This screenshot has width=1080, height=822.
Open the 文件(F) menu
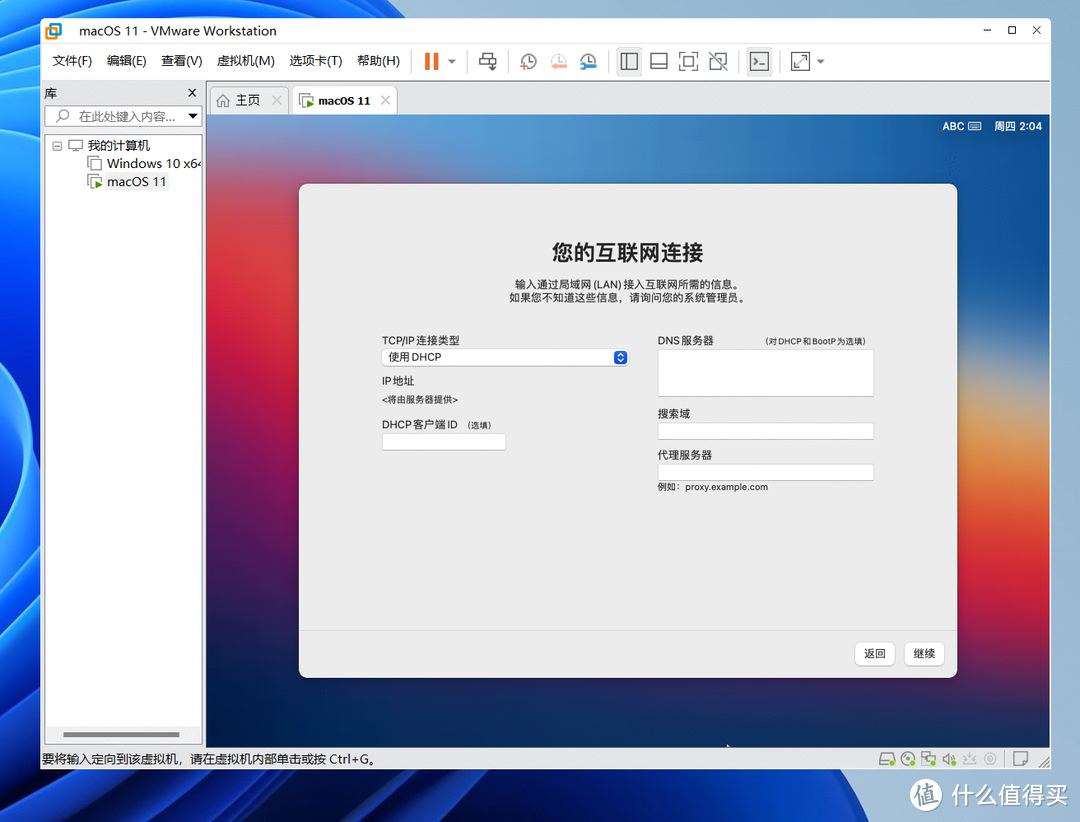72,61
